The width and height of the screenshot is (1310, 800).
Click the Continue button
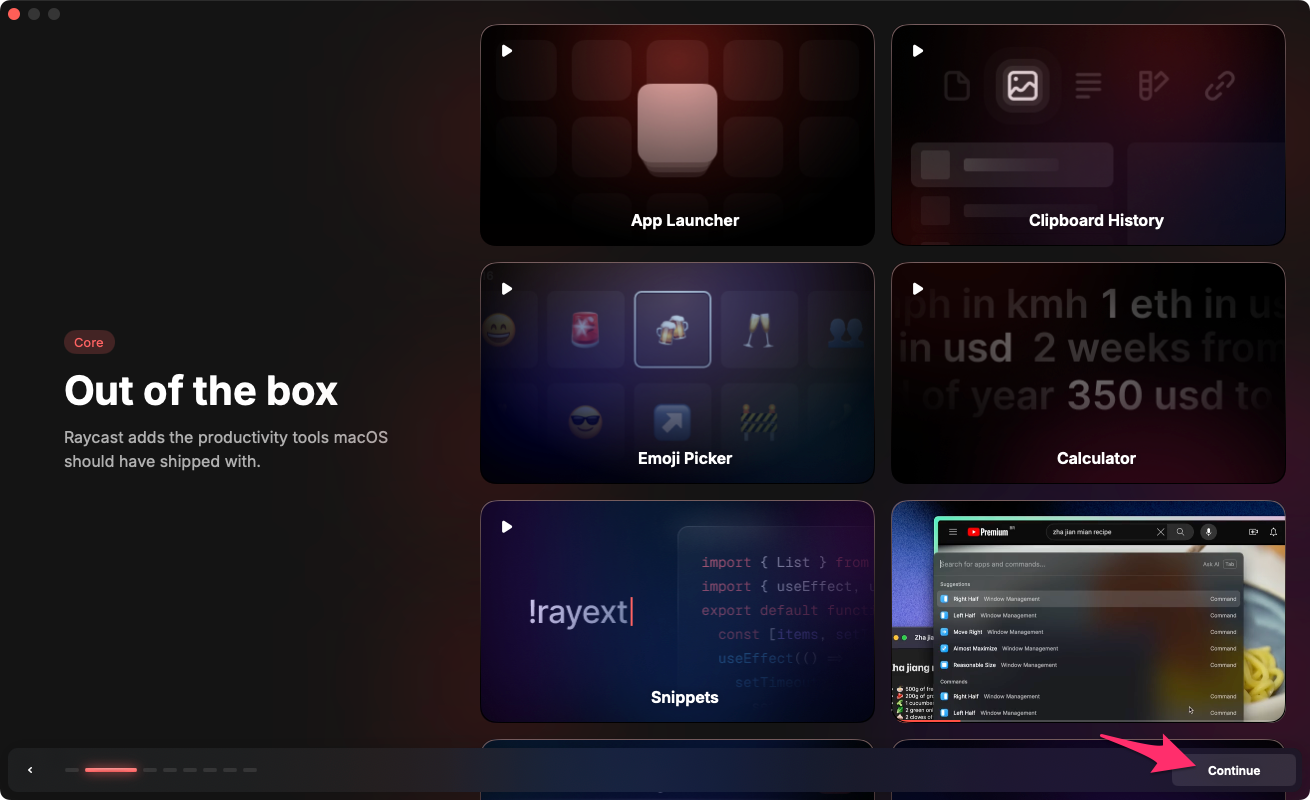point(1233,770)
